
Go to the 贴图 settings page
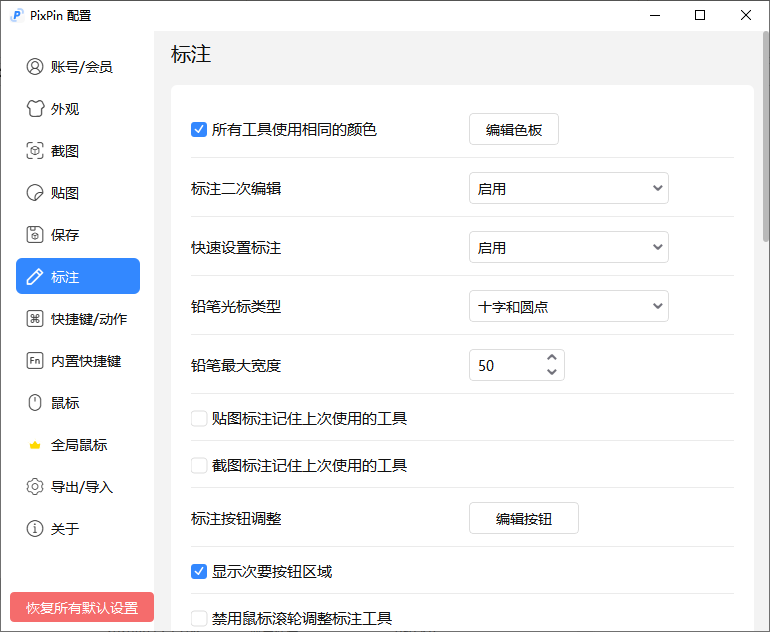tap(78, 193)
